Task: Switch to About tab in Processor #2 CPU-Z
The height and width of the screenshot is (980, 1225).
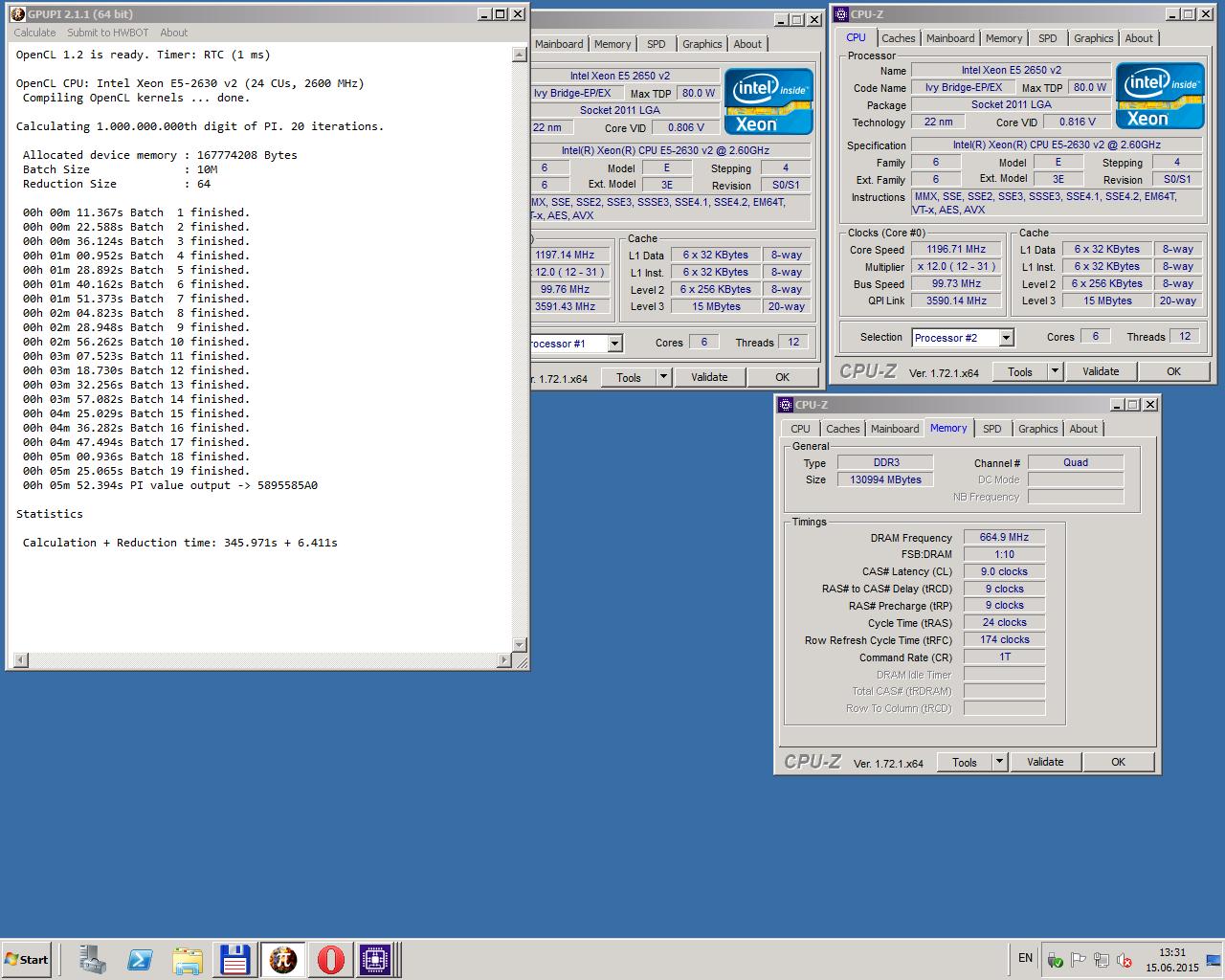Action: [x=1139, y=38]
